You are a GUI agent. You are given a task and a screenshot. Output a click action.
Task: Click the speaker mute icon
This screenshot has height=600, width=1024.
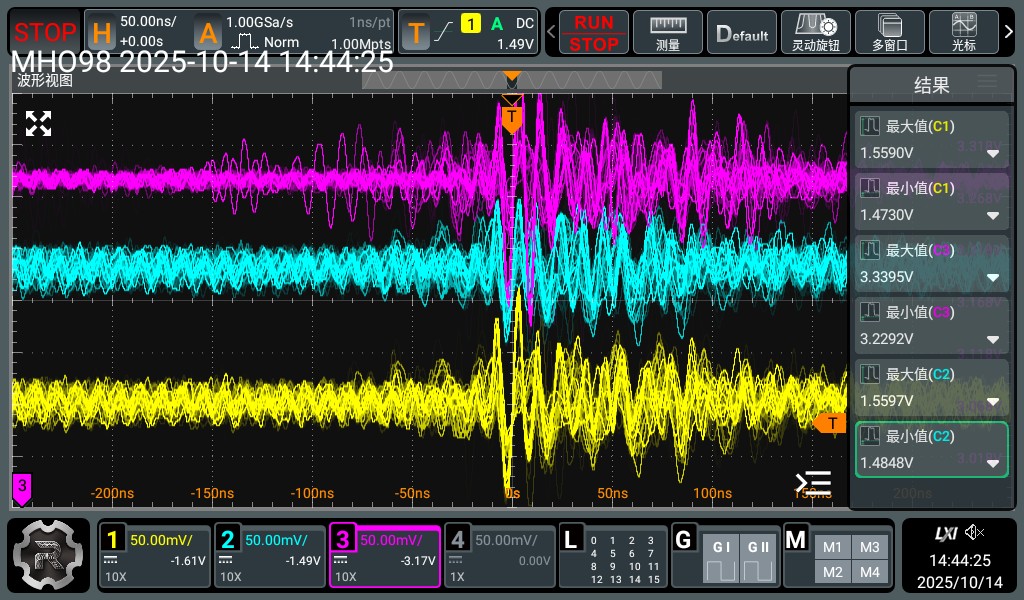(975, 533)
